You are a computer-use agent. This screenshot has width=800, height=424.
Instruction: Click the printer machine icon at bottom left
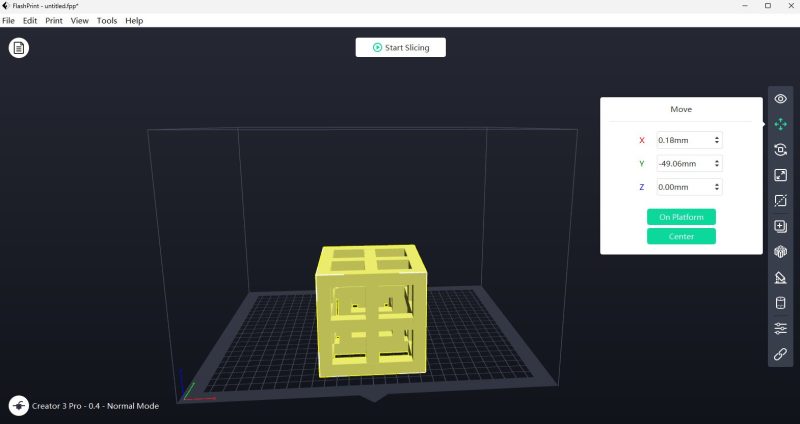(x=19, y=406)
